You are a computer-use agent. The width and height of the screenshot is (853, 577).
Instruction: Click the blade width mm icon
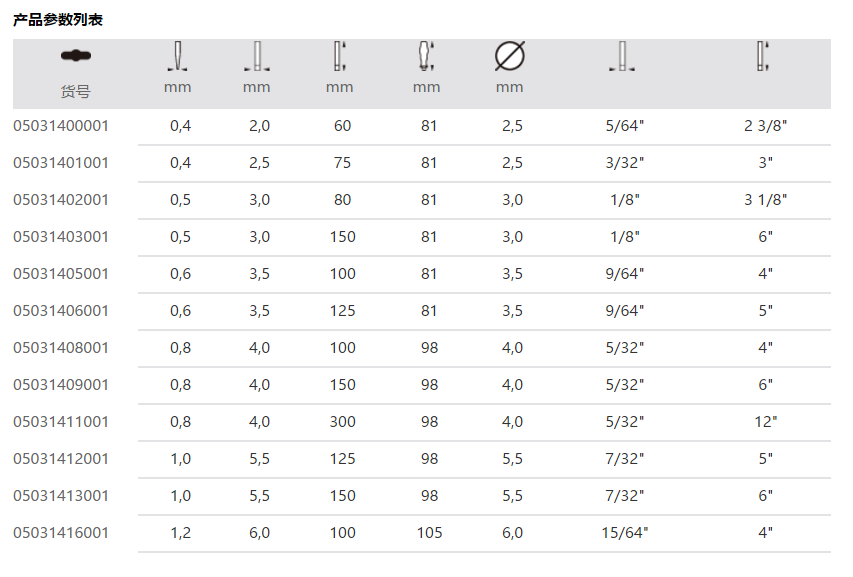[256, 57]
